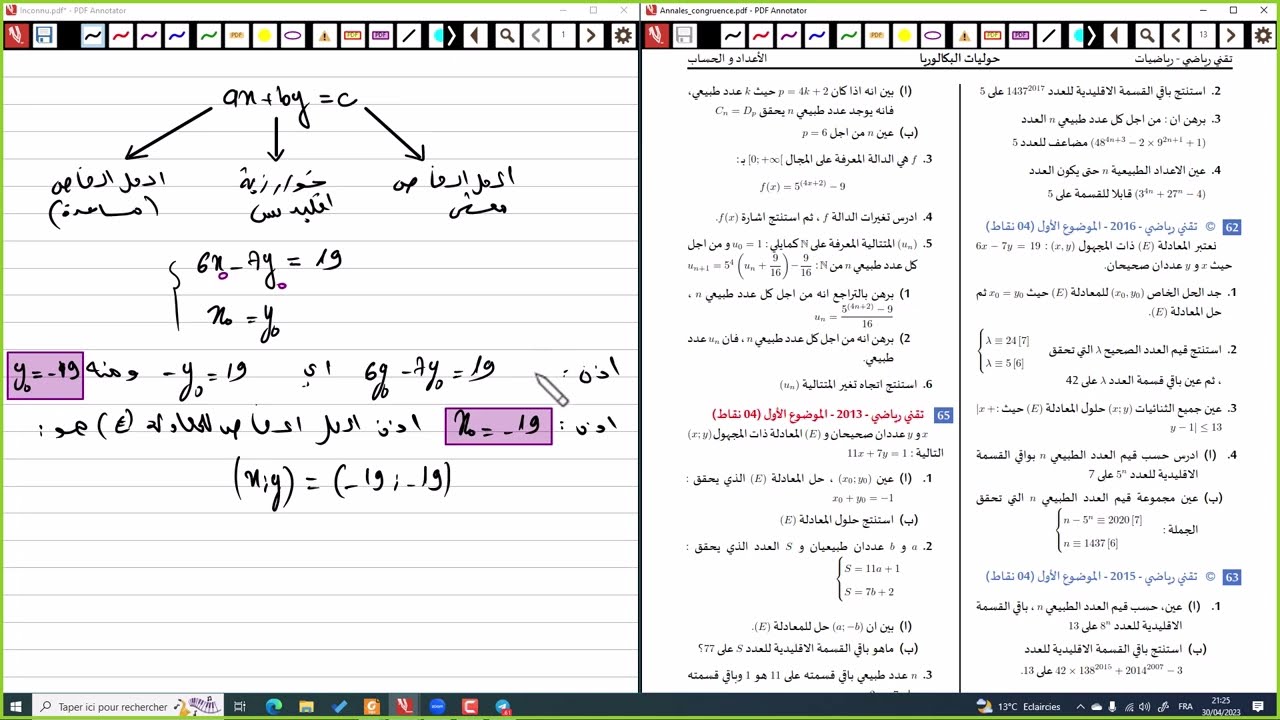Image resolution: width=1280 pixels, height=720 pixels.
Task: Select the black pen in Inconnu.pdf toolbar
Action: tap(93, 36)
